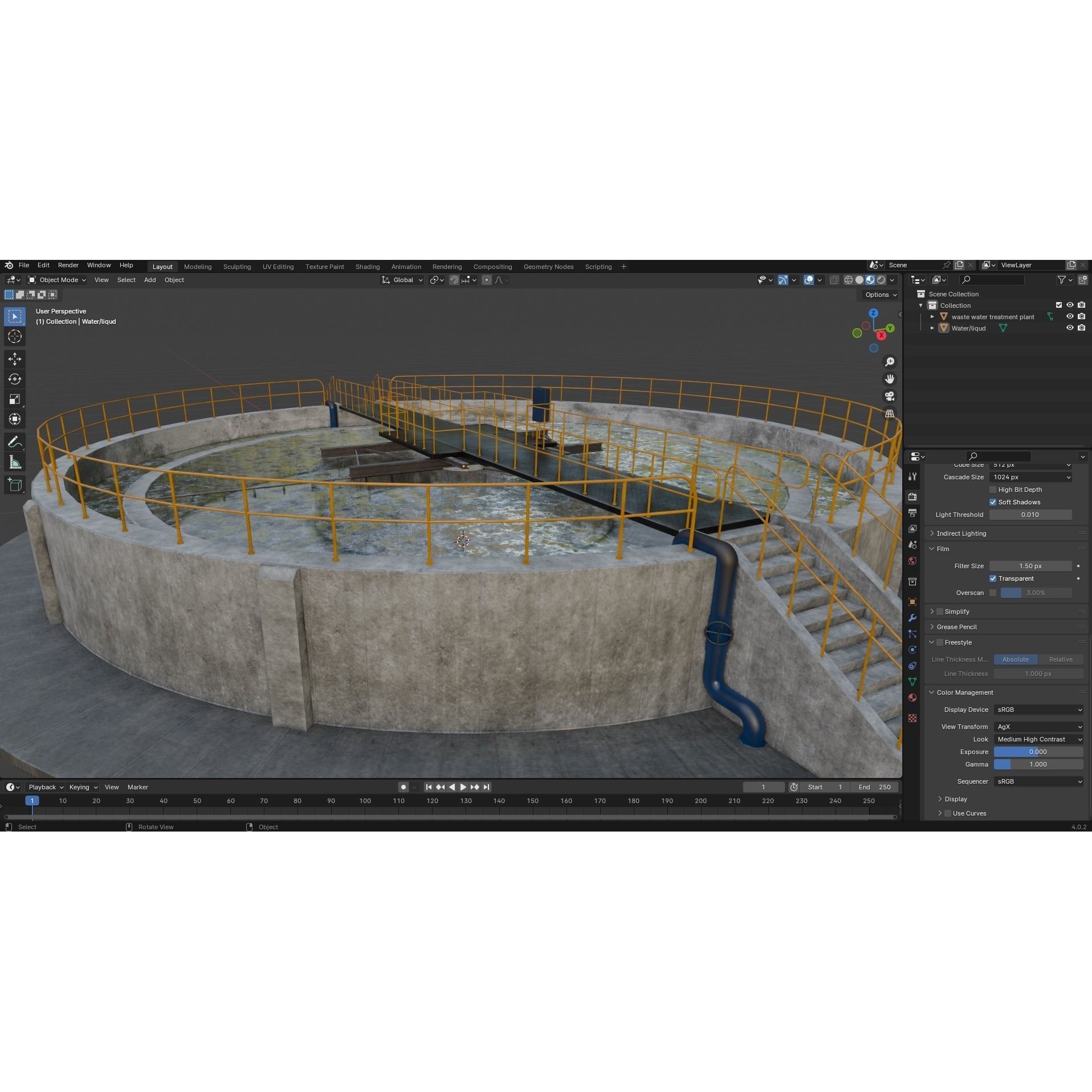Open the Material properties tab
This screenshot has width=1092, height=1092.
[912, 697]
